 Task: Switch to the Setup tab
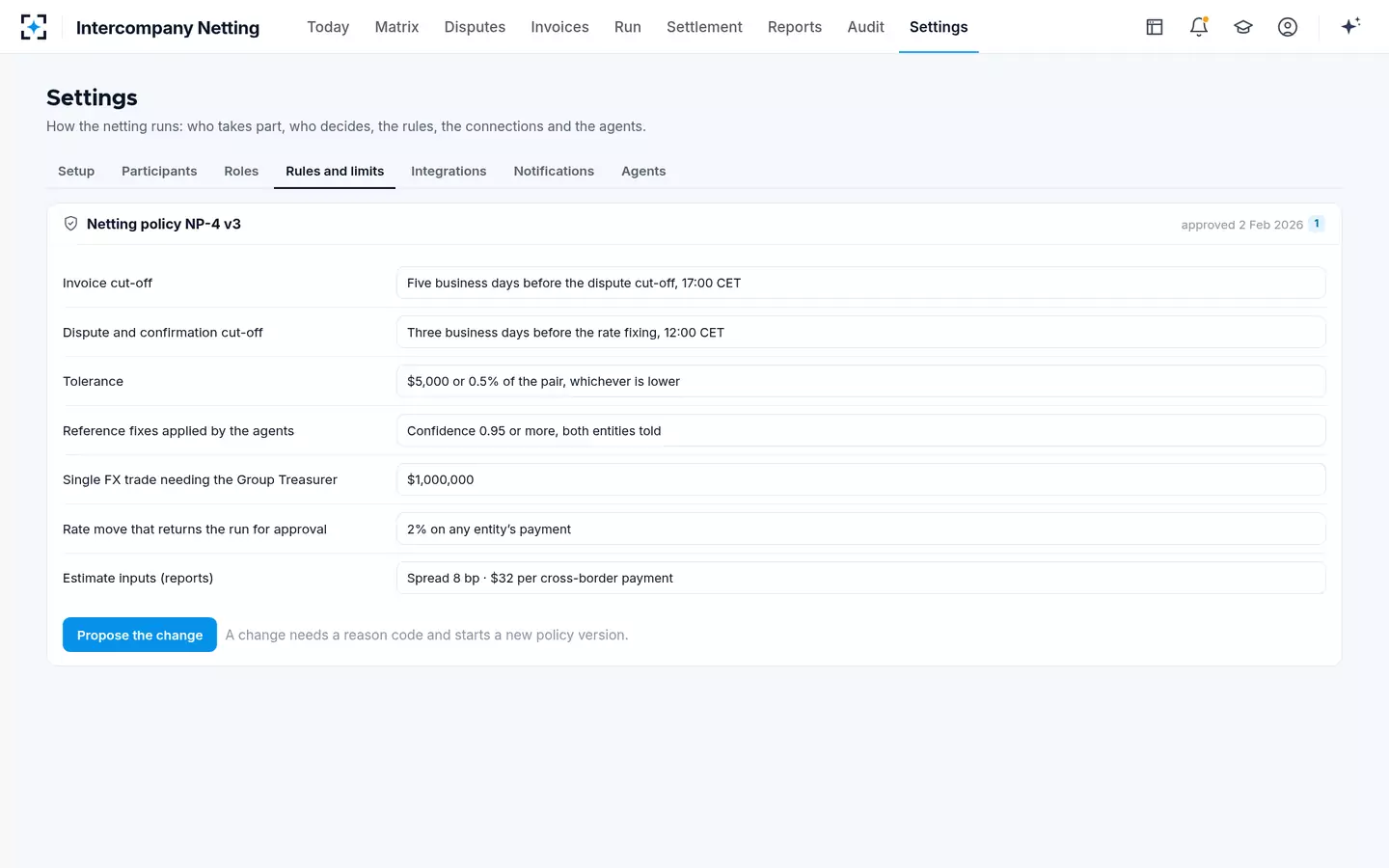tap(76, 171)
